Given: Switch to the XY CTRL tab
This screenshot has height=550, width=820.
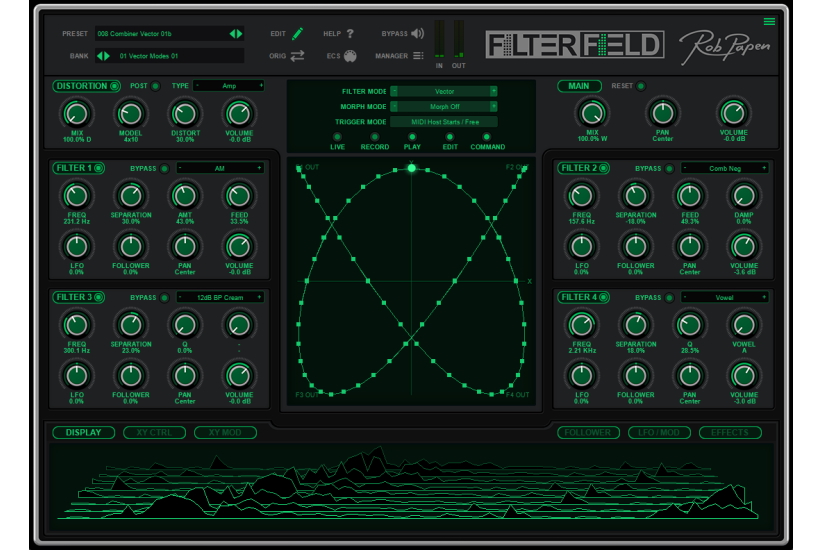Looking at the screenshot, I should coord(154,432).
